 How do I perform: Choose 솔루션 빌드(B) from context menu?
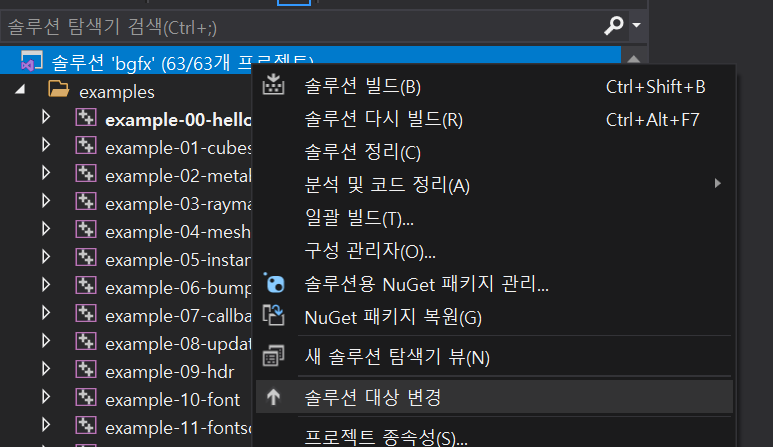point(494,87)
